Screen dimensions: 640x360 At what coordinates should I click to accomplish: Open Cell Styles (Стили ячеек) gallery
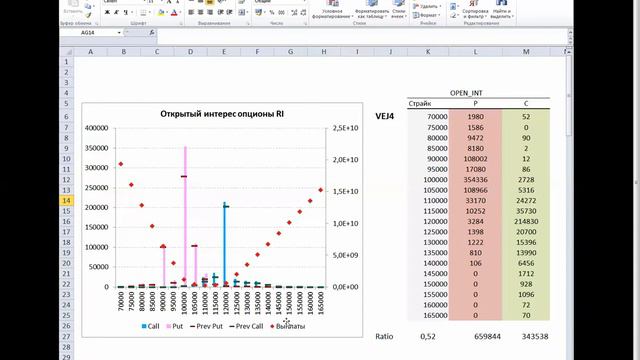398,9
